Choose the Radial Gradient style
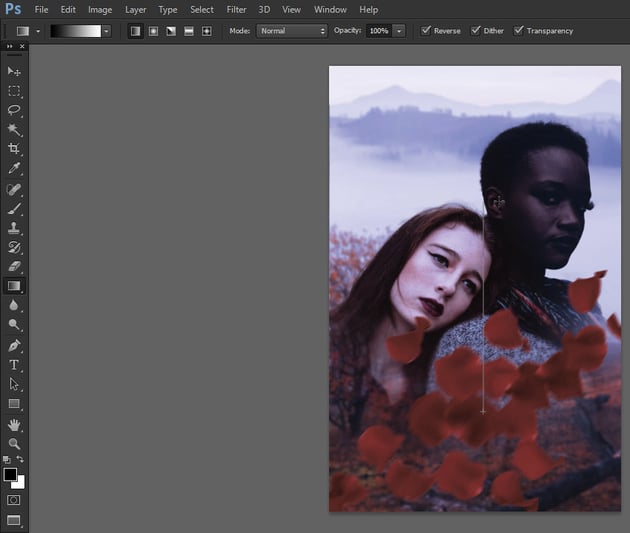630x533 pixels. pyautogui.click(x=153, y=31)
